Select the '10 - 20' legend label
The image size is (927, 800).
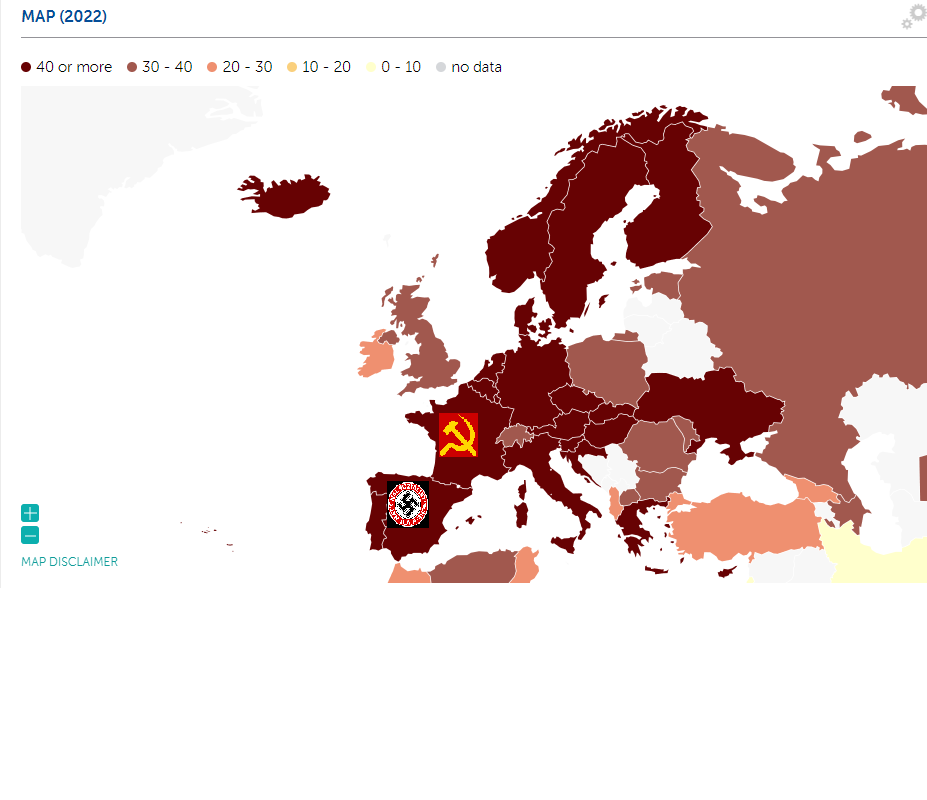click(x=326, y=67)
